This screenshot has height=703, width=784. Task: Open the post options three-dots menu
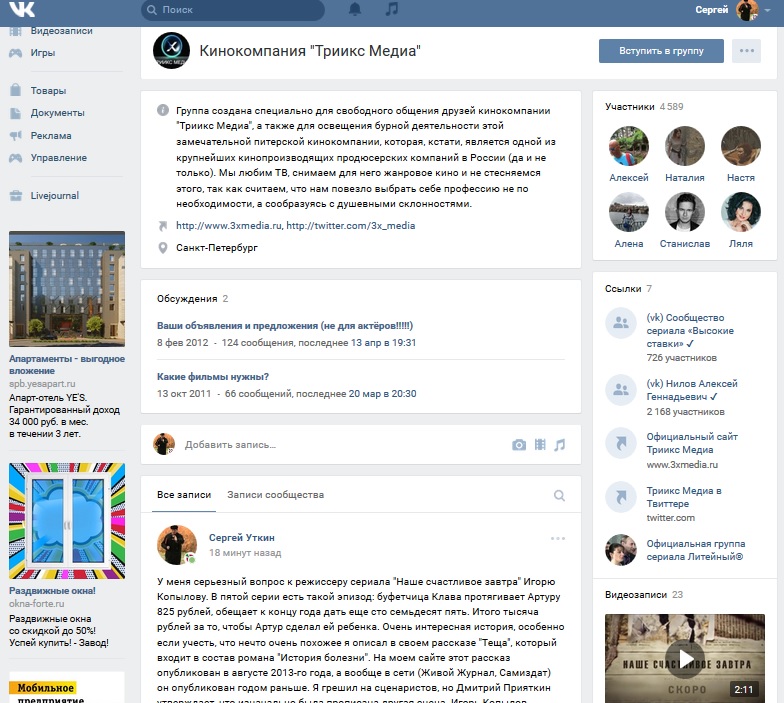point(558,538)
